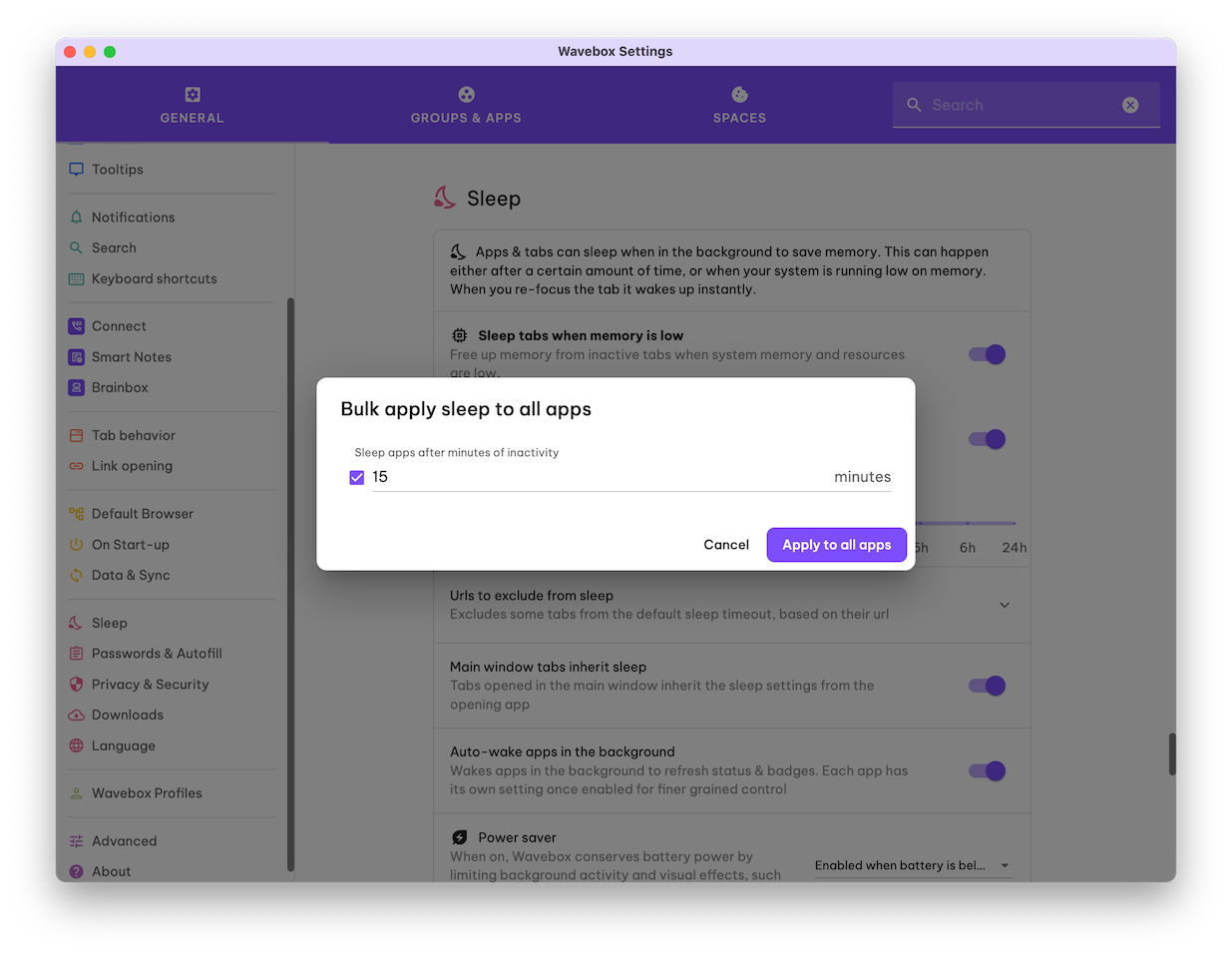Set the sleep slider to 6h mark
The image size is (1232, 956).
coord(967,524)
